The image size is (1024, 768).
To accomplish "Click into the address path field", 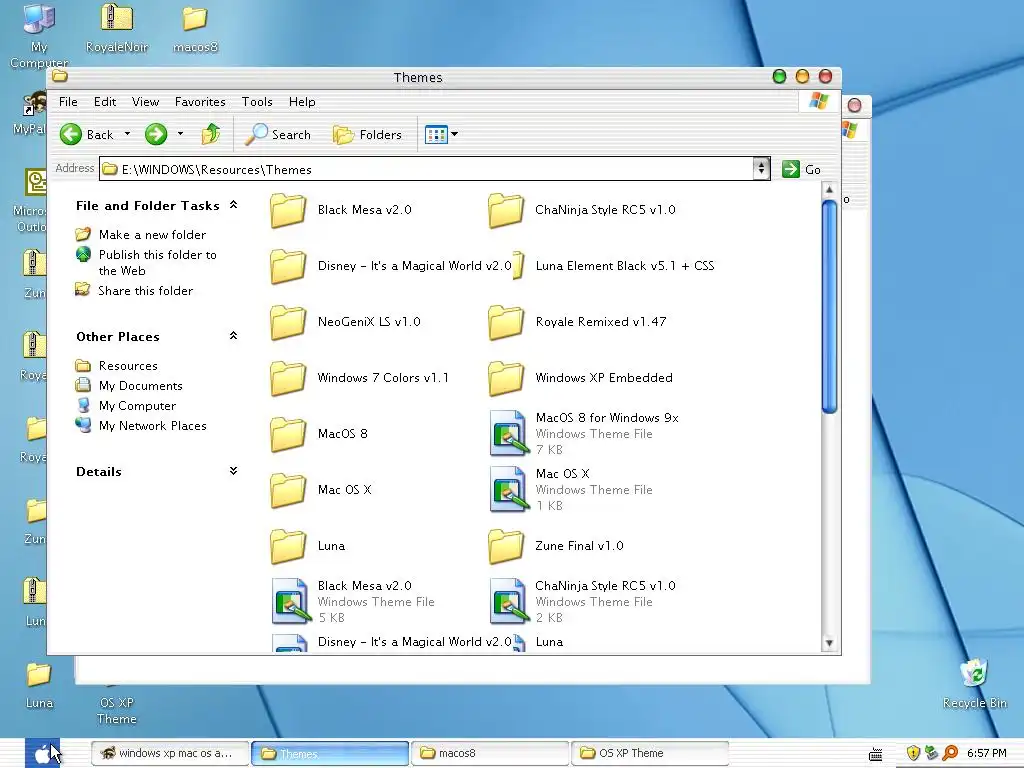I will pos(428,169).
